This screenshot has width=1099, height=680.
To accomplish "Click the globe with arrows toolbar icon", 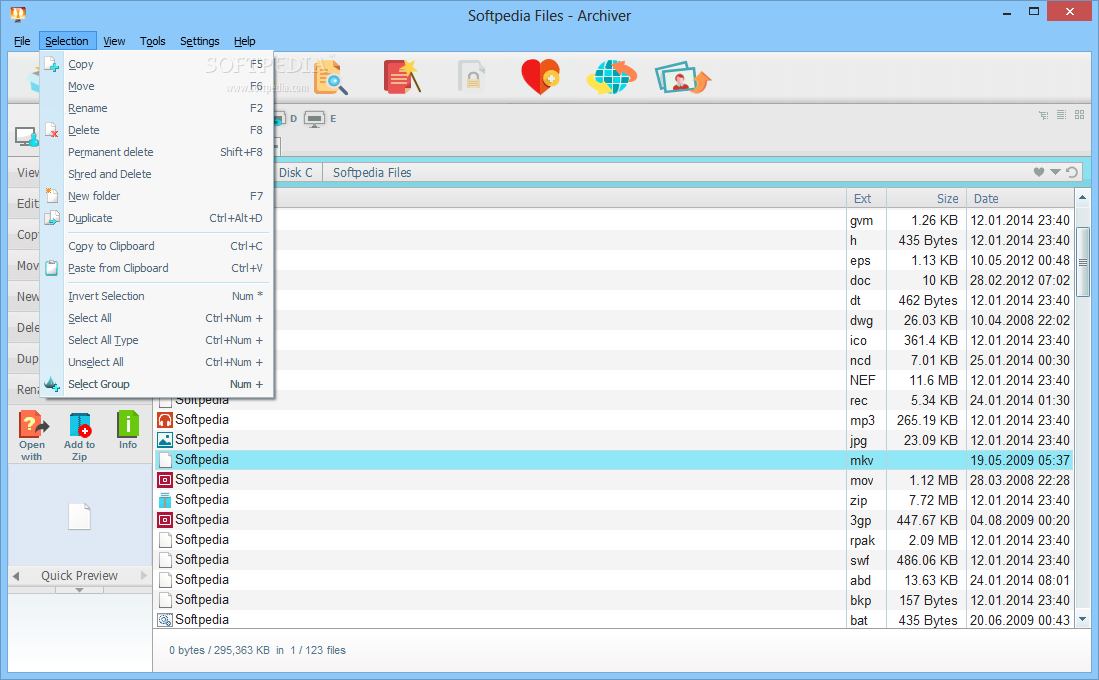I will (611, 76).
